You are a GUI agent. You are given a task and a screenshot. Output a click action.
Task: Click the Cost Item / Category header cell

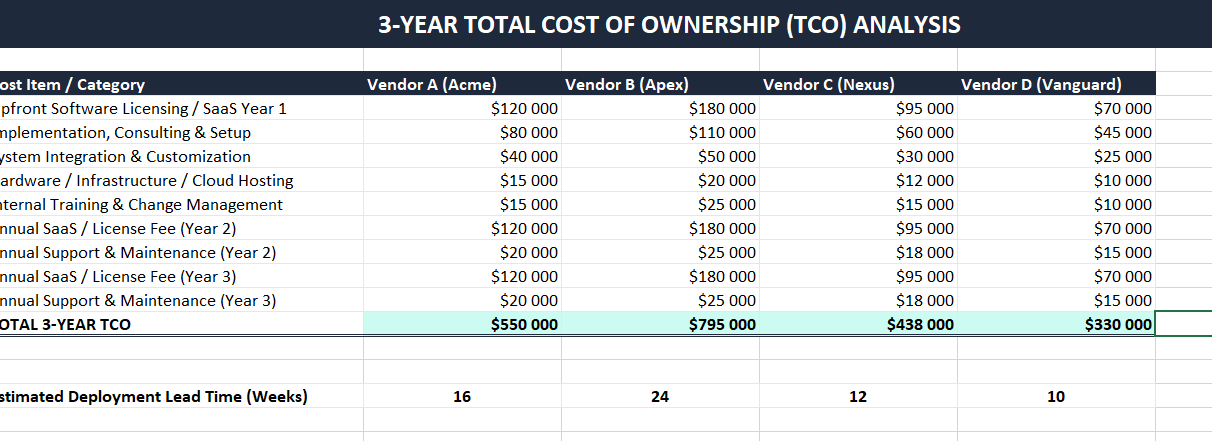(182, 84)
